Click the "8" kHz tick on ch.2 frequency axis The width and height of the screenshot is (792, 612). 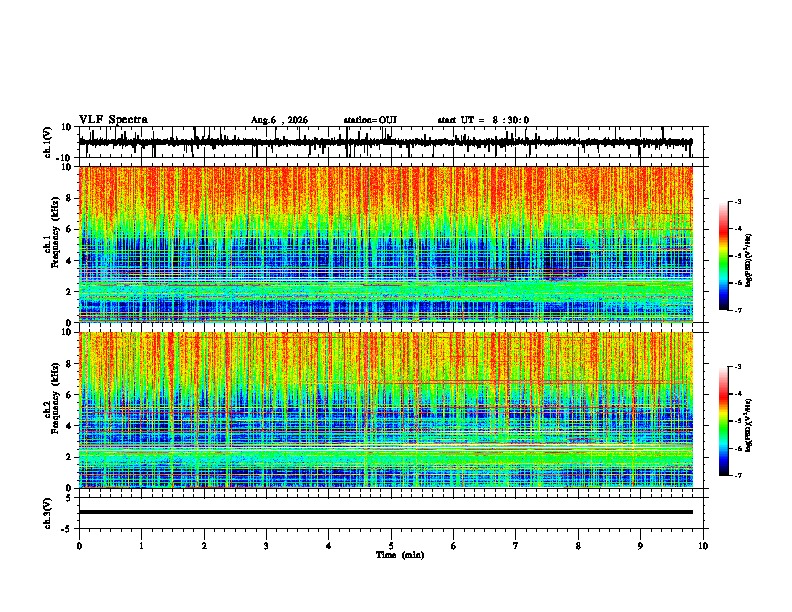click(x=69, y=364)
